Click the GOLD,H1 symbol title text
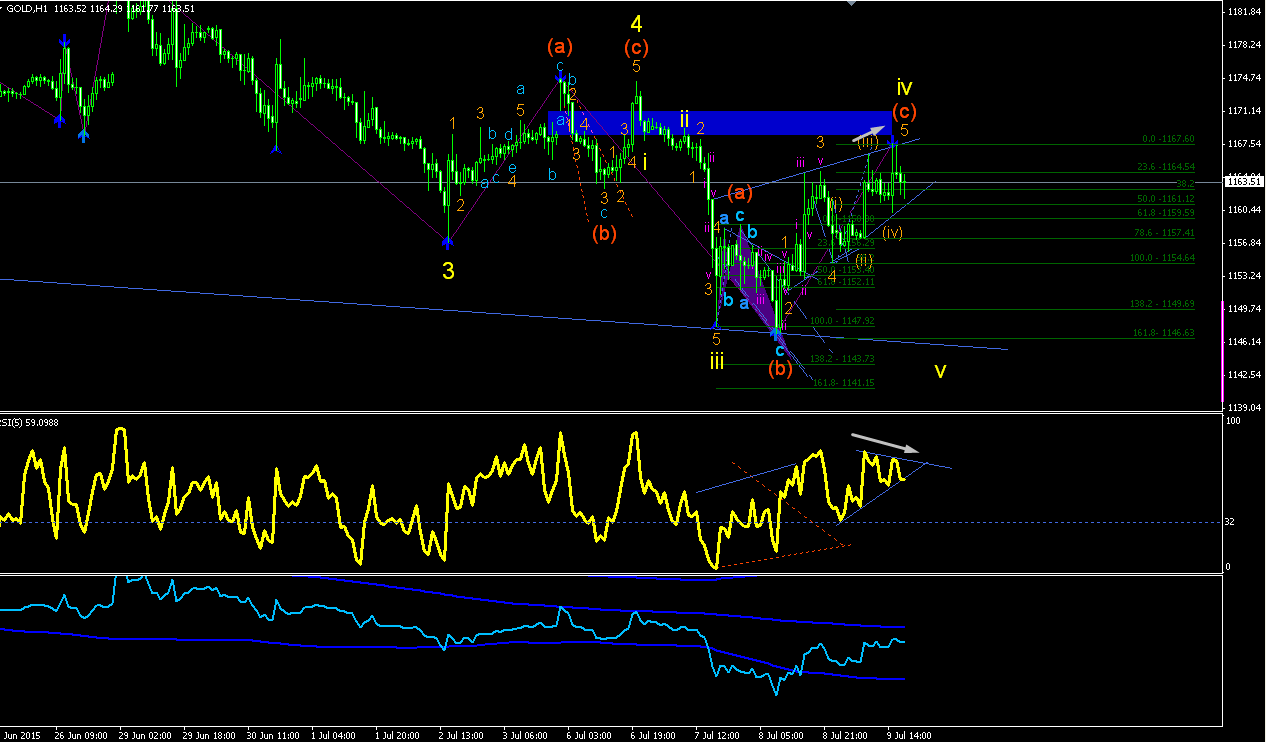Viewport: 1266px width, 742px height. tap(25, 9)
